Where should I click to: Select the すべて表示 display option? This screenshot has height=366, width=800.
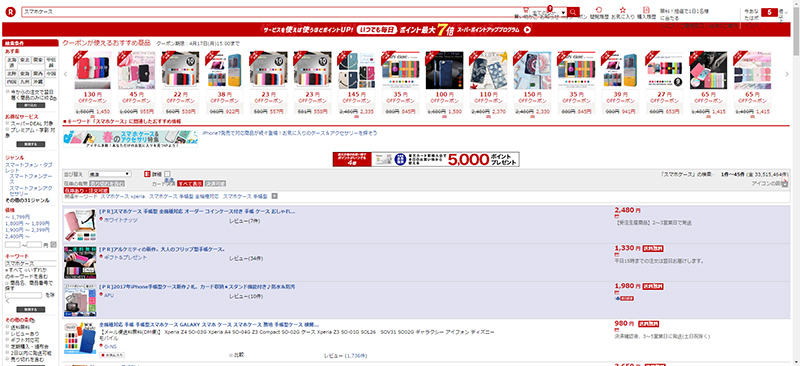(x=190, y=184)
